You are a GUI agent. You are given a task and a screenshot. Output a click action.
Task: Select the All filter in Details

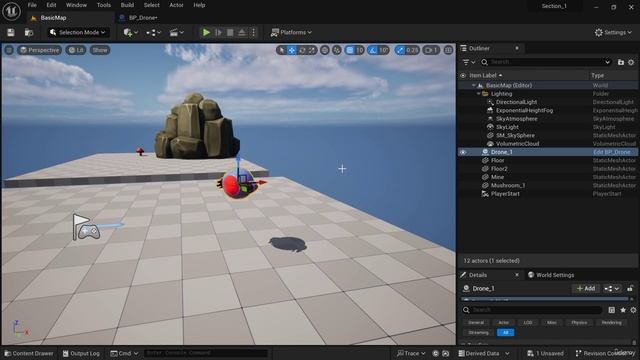click(x=505, y=333)
